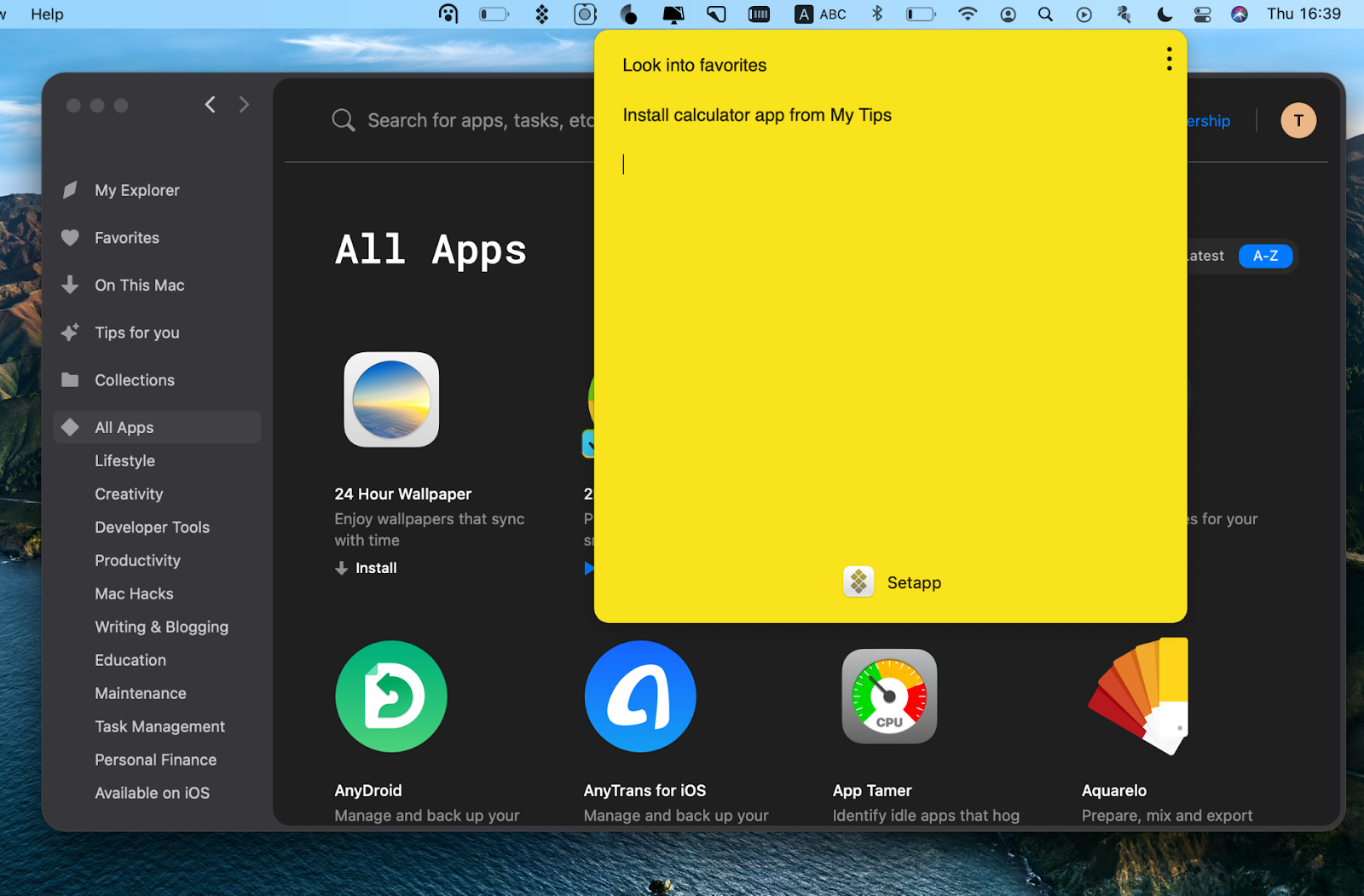
Task: Open the AnyDroid app icon
Action: [x=391, y=697]
